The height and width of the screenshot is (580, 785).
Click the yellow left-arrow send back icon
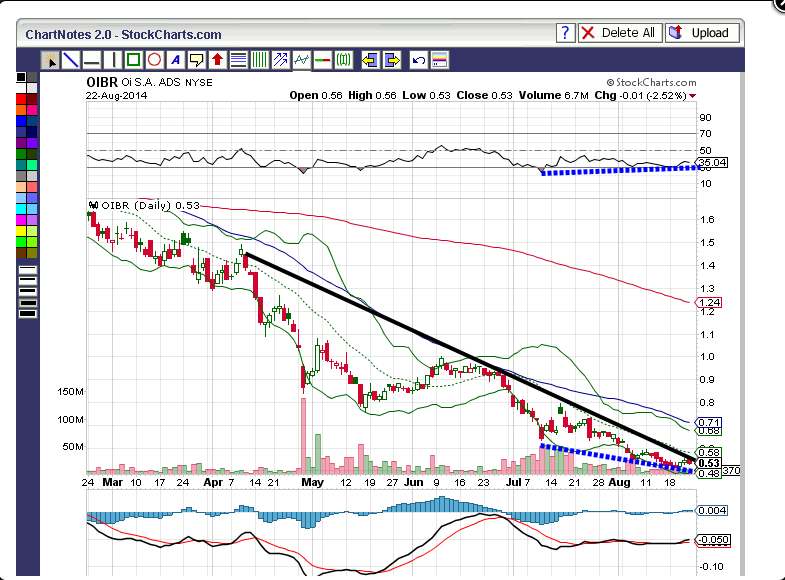click(370, 60)
